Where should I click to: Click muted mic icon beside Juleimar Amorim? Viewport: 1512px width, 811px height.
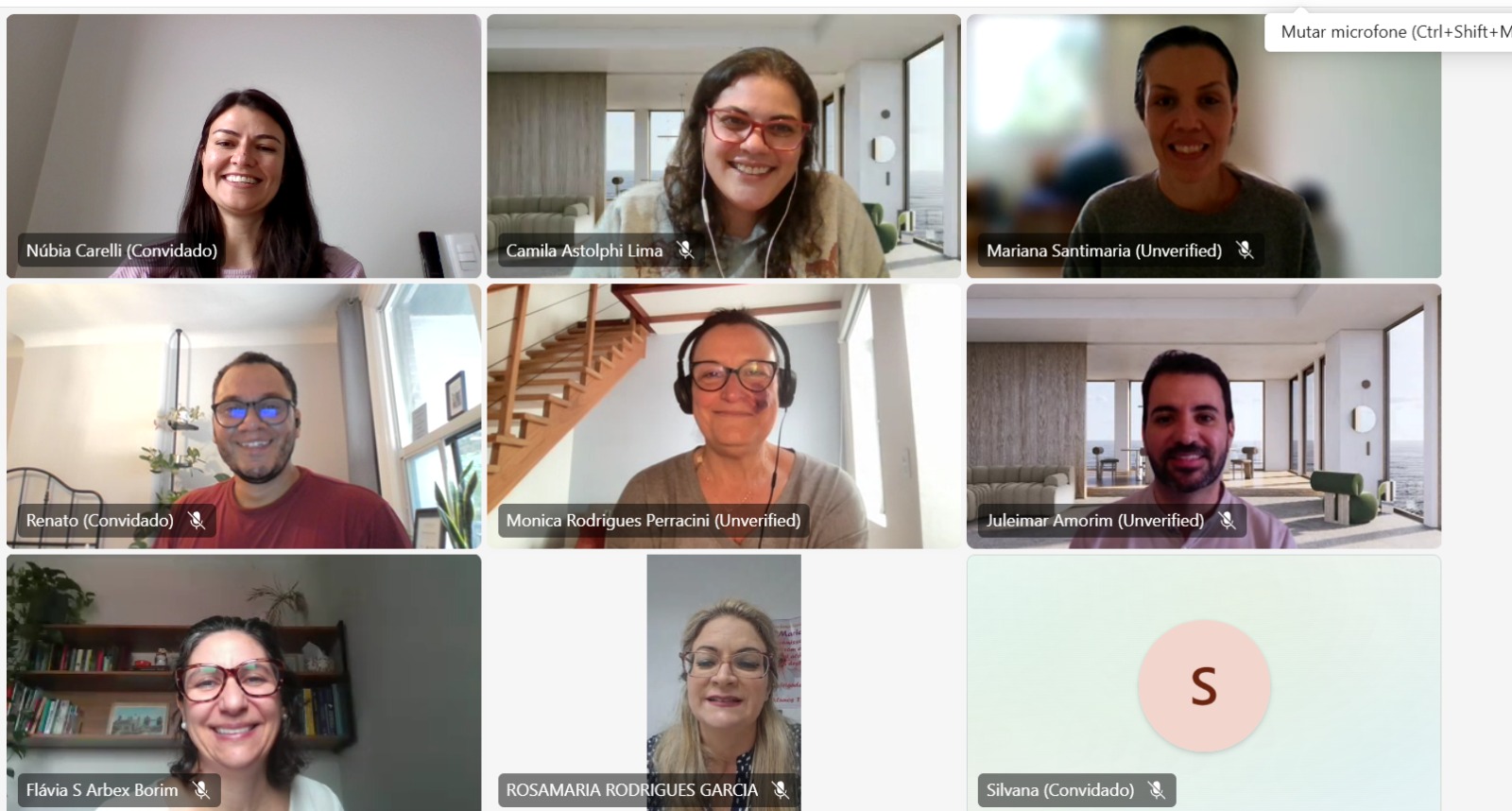pyautogui.click(x=1228, y=520)
